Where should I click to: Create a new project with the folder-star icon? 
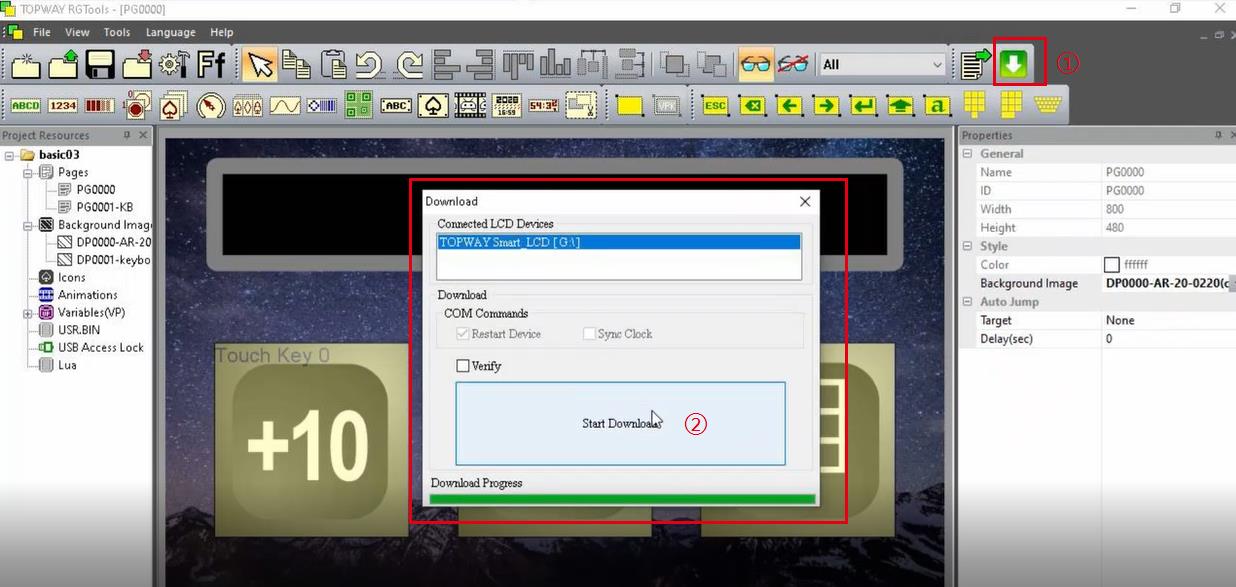coord(26,65)
